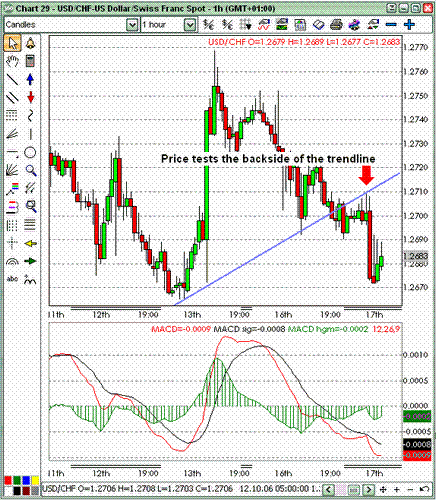Click the buy/sell arrows toolbar icon
This screenshot has width=436, height=500.
[x=373, y=25]
